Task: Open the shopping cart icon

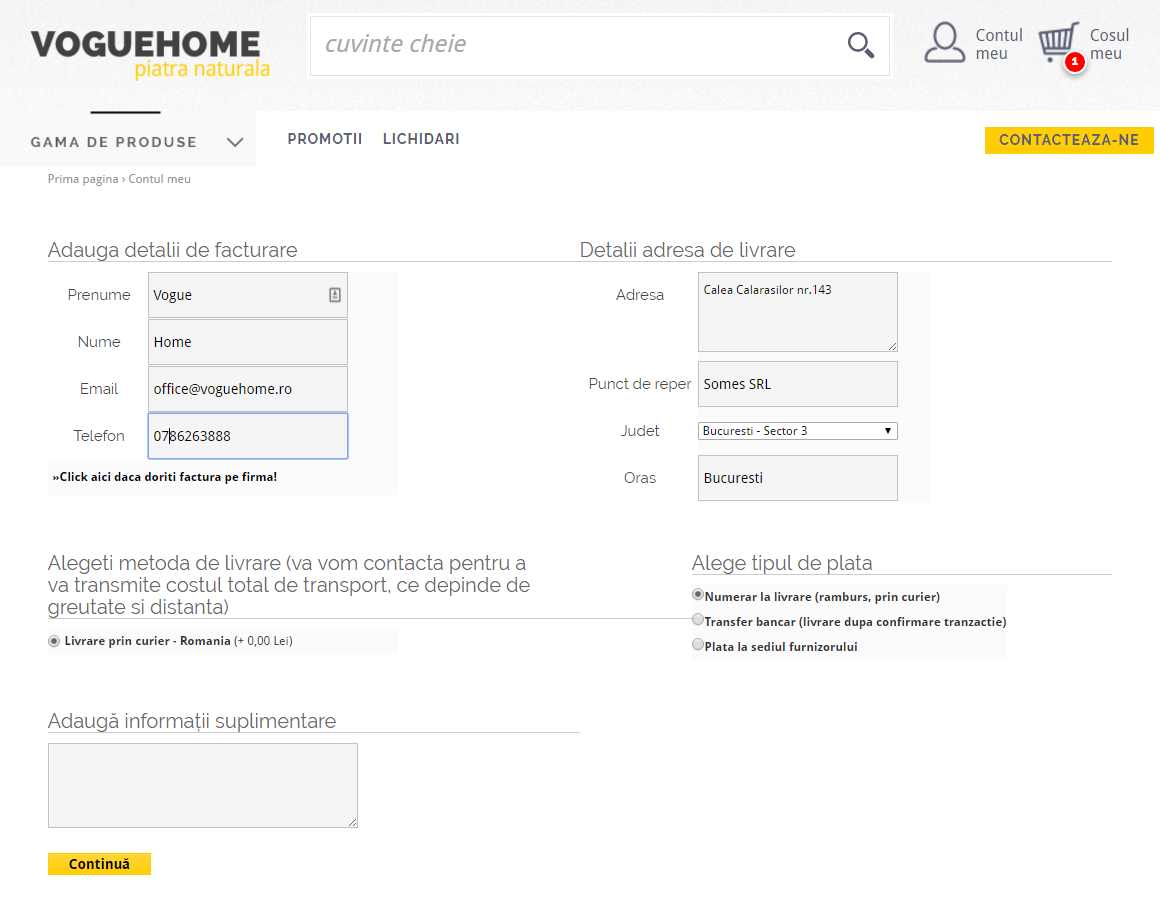Action: coord(1057,43)
